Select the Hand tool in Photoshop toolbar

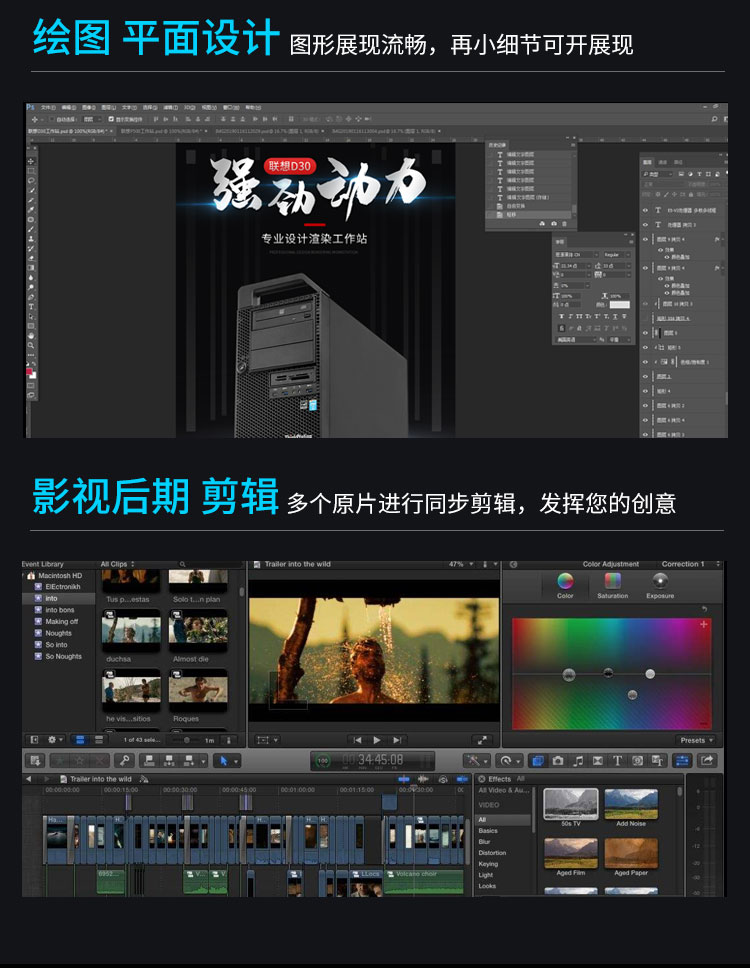(x=31, y=336)
